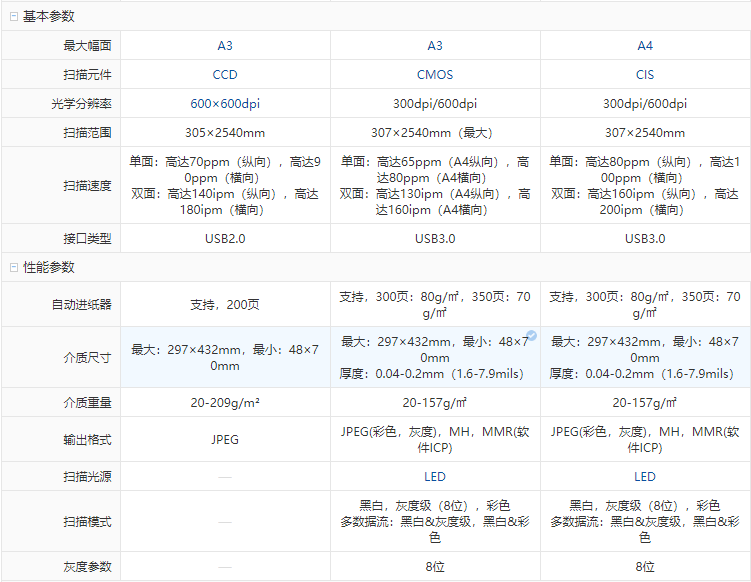Click the 305×2540mm scan range cell

point(225,133)
